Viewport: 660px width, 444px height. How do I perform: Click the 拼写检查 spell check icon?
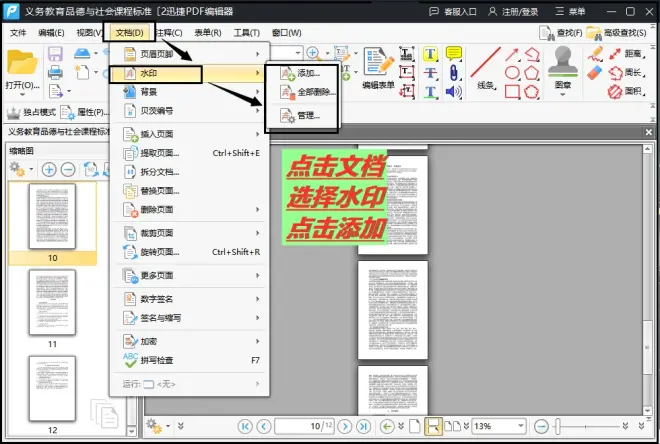pos(132,360)
